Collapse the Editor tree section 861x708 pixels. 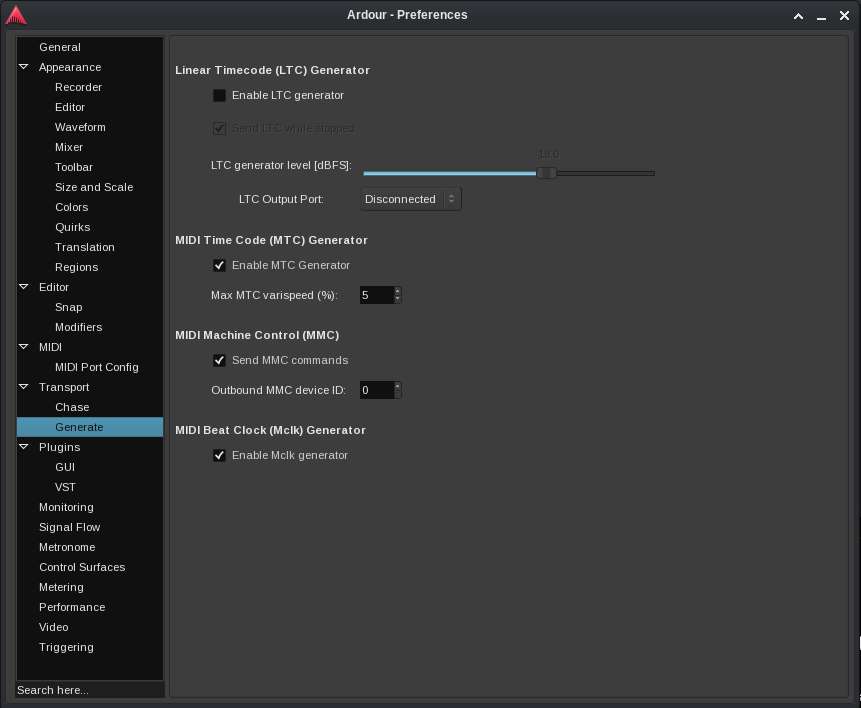click(24, 287)
